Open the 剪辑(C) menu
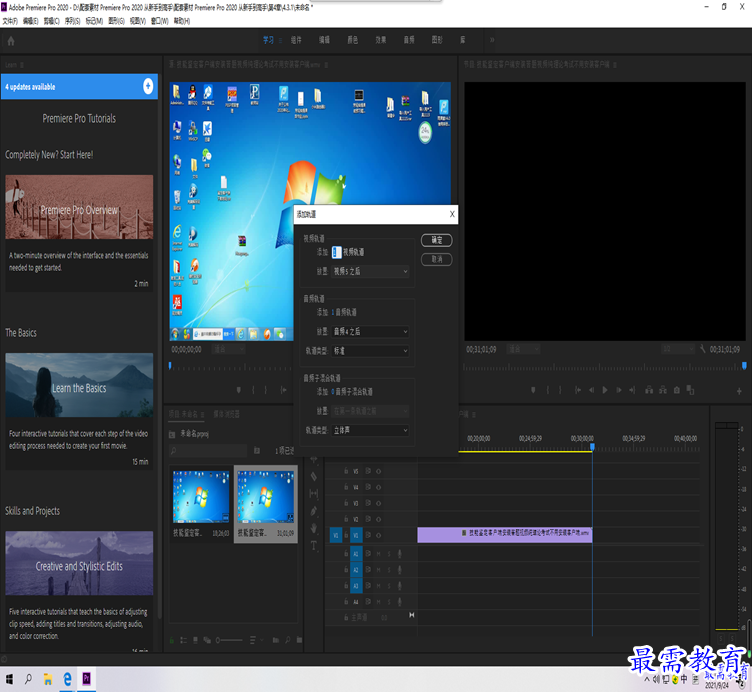 (x=51, y=21)
